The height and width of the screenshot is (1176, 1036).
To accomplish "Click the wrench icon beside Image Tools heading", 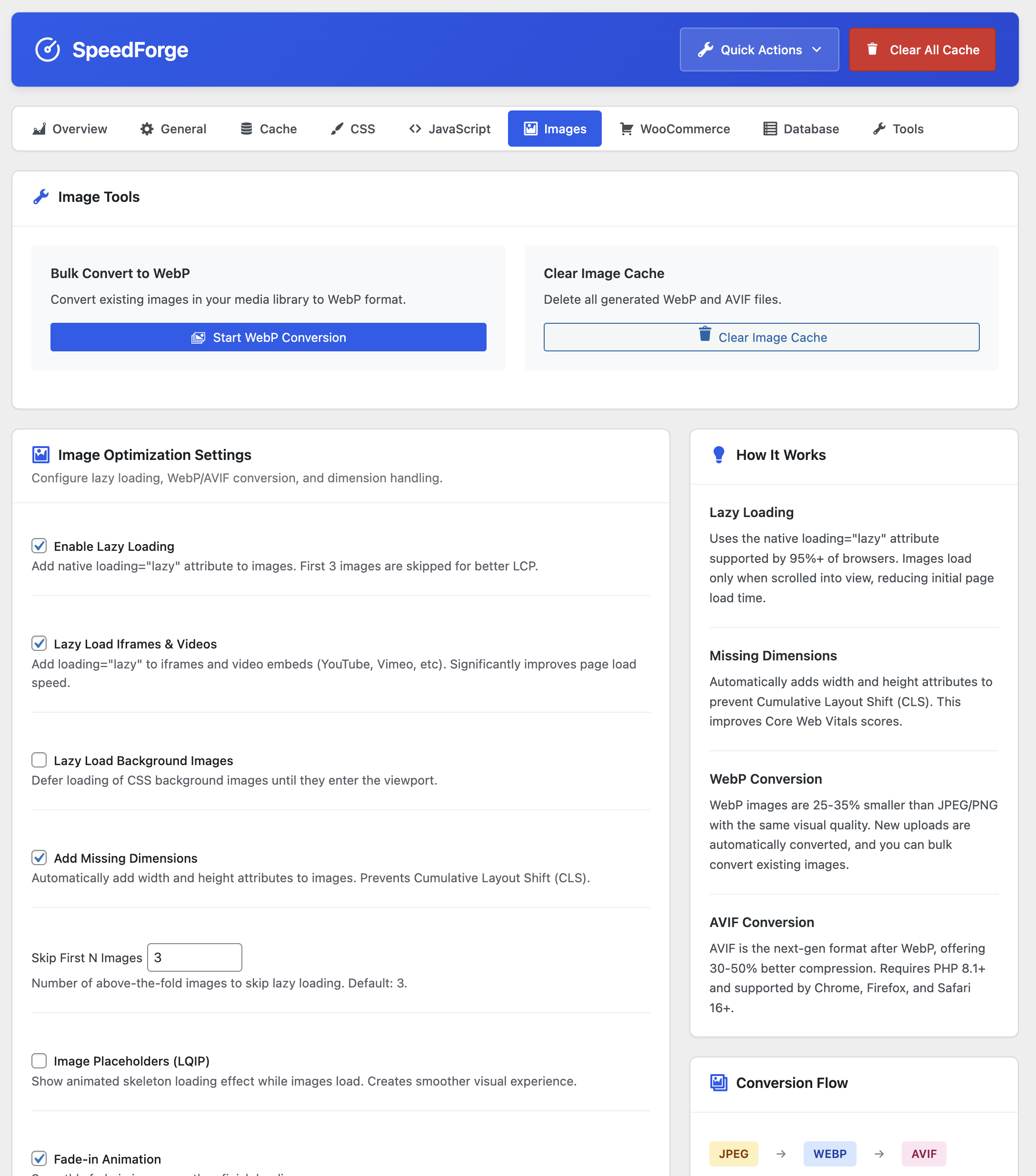I will 41,197.
